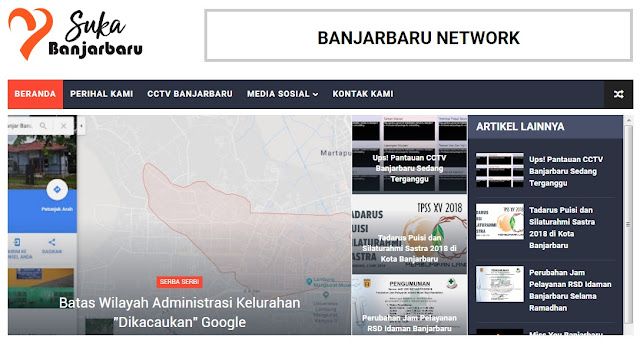The width and height of the screenshot is (640, 360).
Task: Click the Kirim ke Ponsel Anda icon
Action: (17, 242)
